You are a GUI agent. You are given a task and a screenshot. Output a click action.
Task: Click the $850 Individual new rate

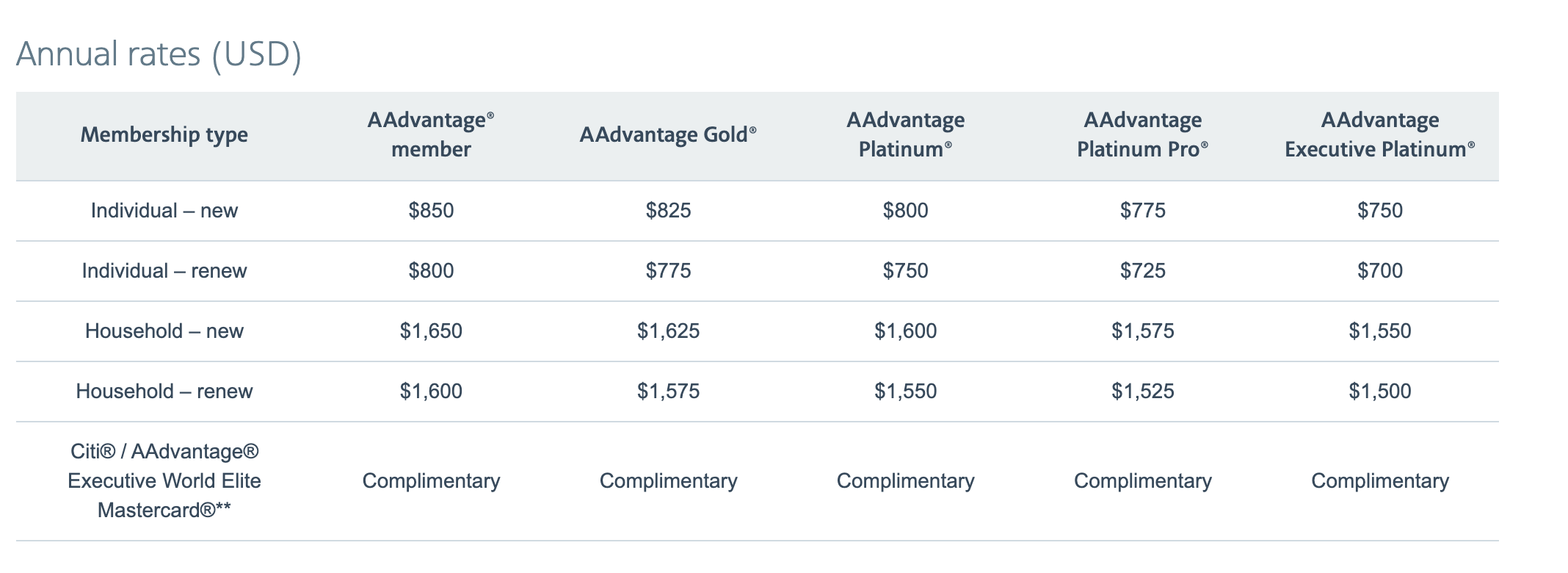[431, 211]
